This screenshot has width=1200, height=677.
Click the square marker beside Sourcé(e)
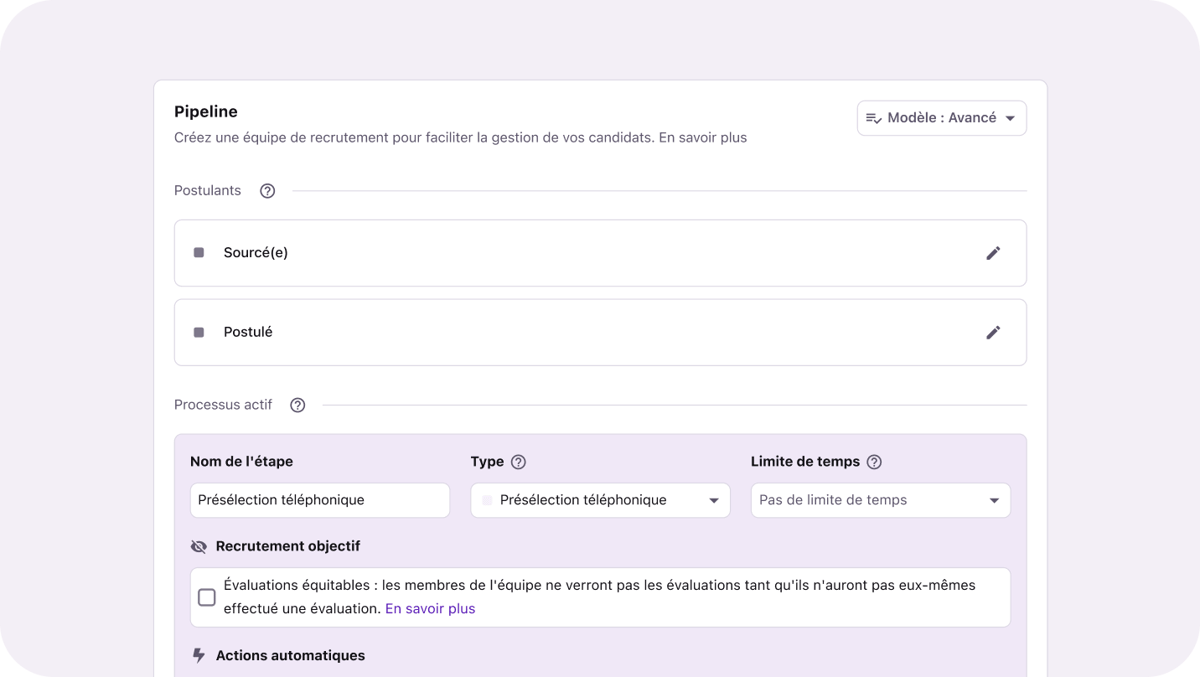tap(199, 253)
